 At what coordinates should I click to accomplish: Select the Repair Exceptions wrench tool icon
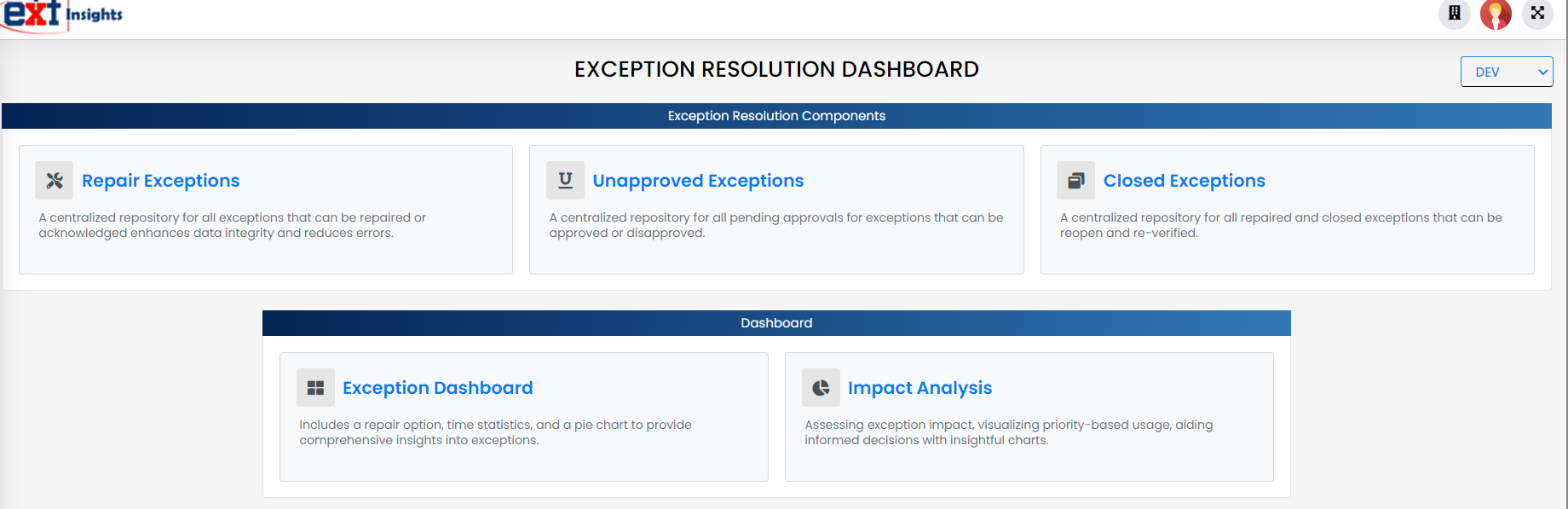[54, 180]
